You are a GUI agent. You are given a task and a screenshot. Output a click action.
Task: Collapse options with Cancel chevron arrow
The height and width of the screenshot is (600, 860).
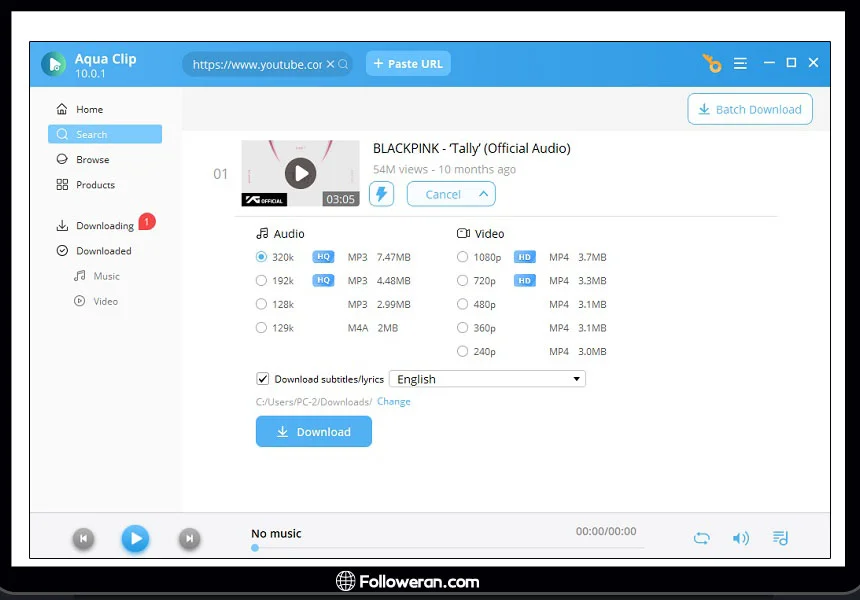483,194
